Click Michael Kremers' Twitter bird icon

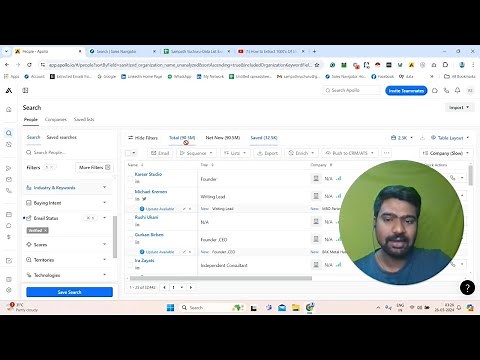tap(144, 199)
